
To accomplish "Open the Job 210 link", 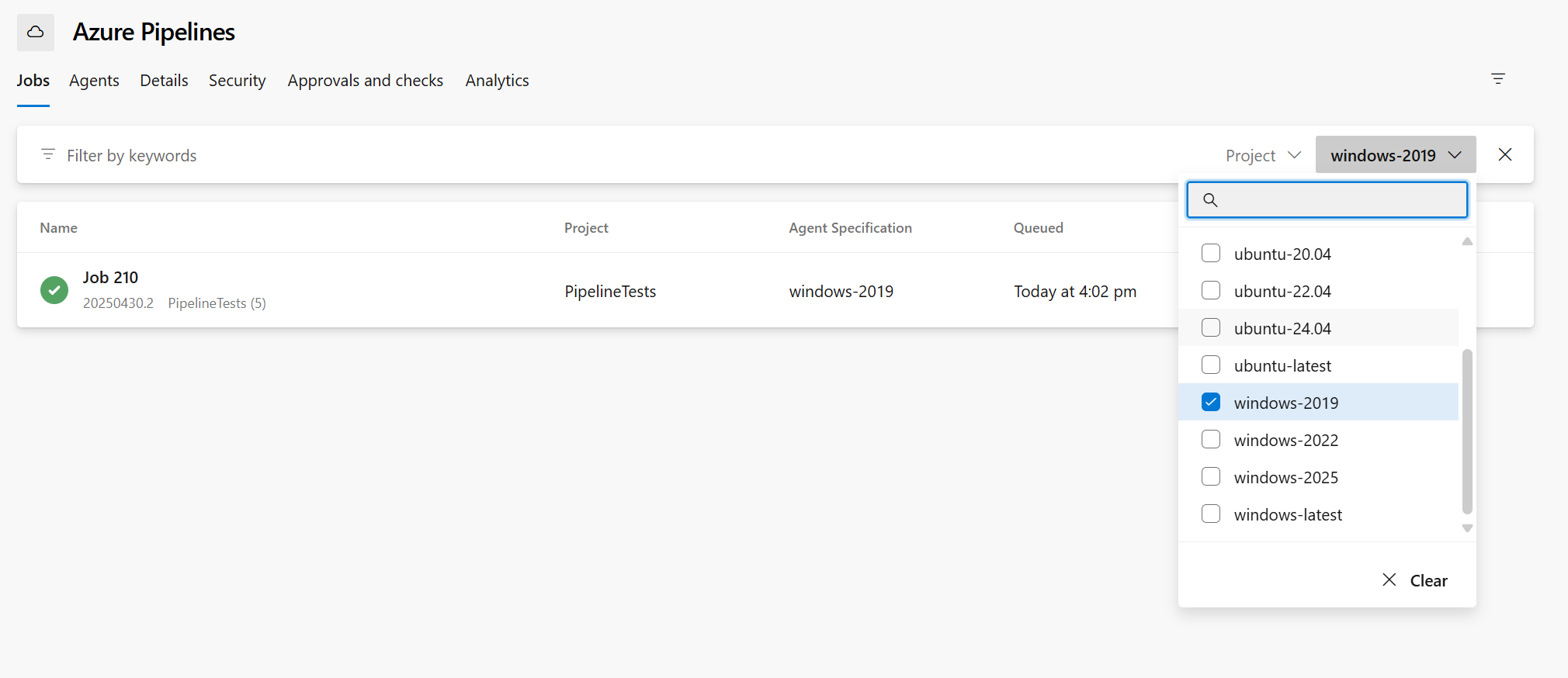I will (110, 278).
